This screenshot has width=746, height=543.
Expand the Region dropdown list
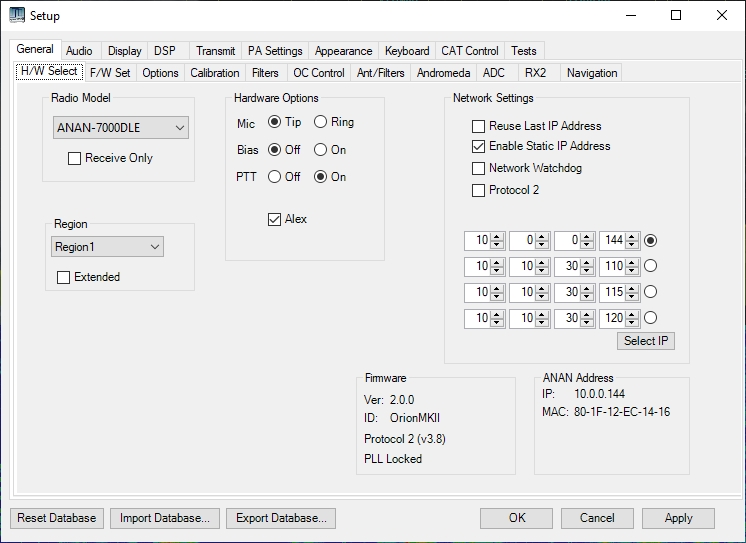tap(107, 247)
